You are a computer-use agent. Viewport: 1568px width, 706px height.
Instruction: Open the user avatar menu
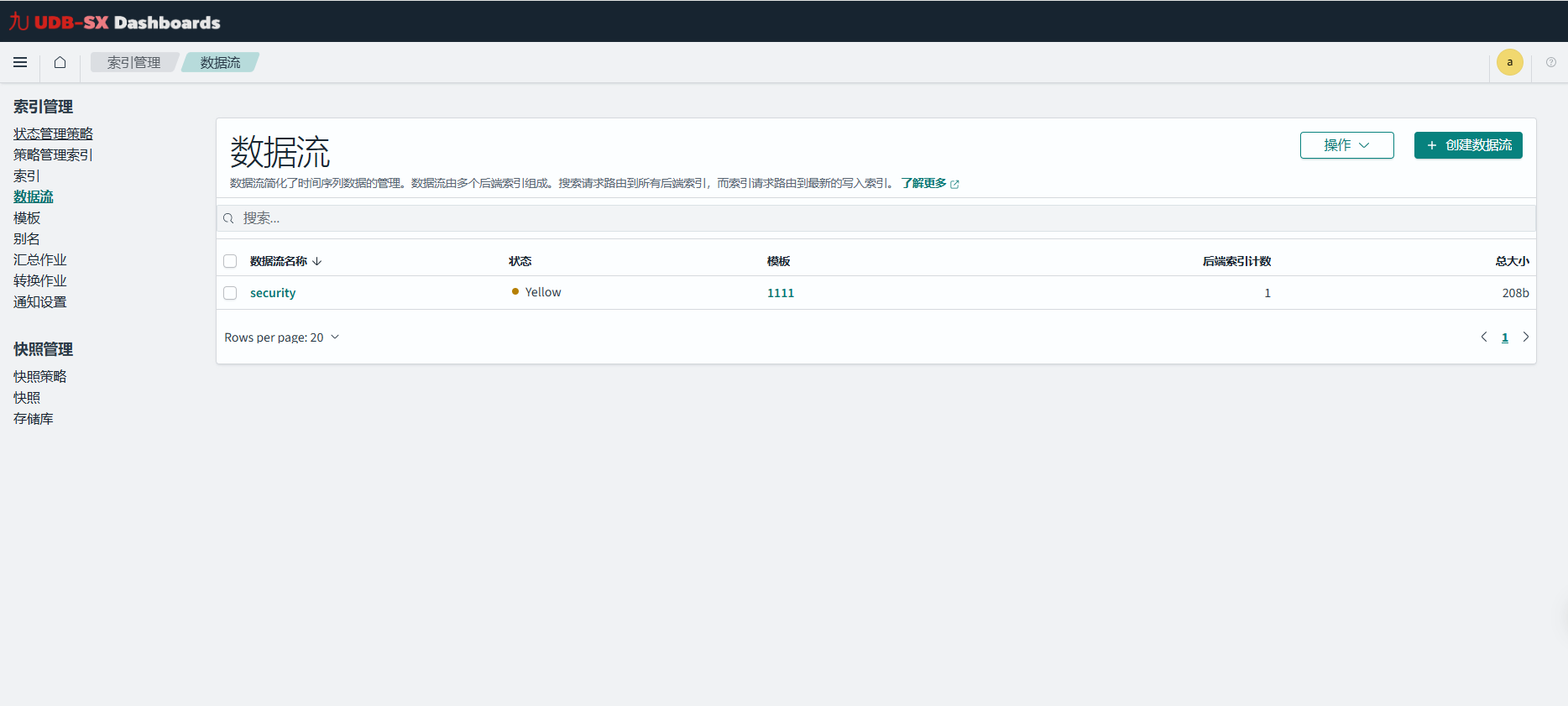coord(1509,62)
